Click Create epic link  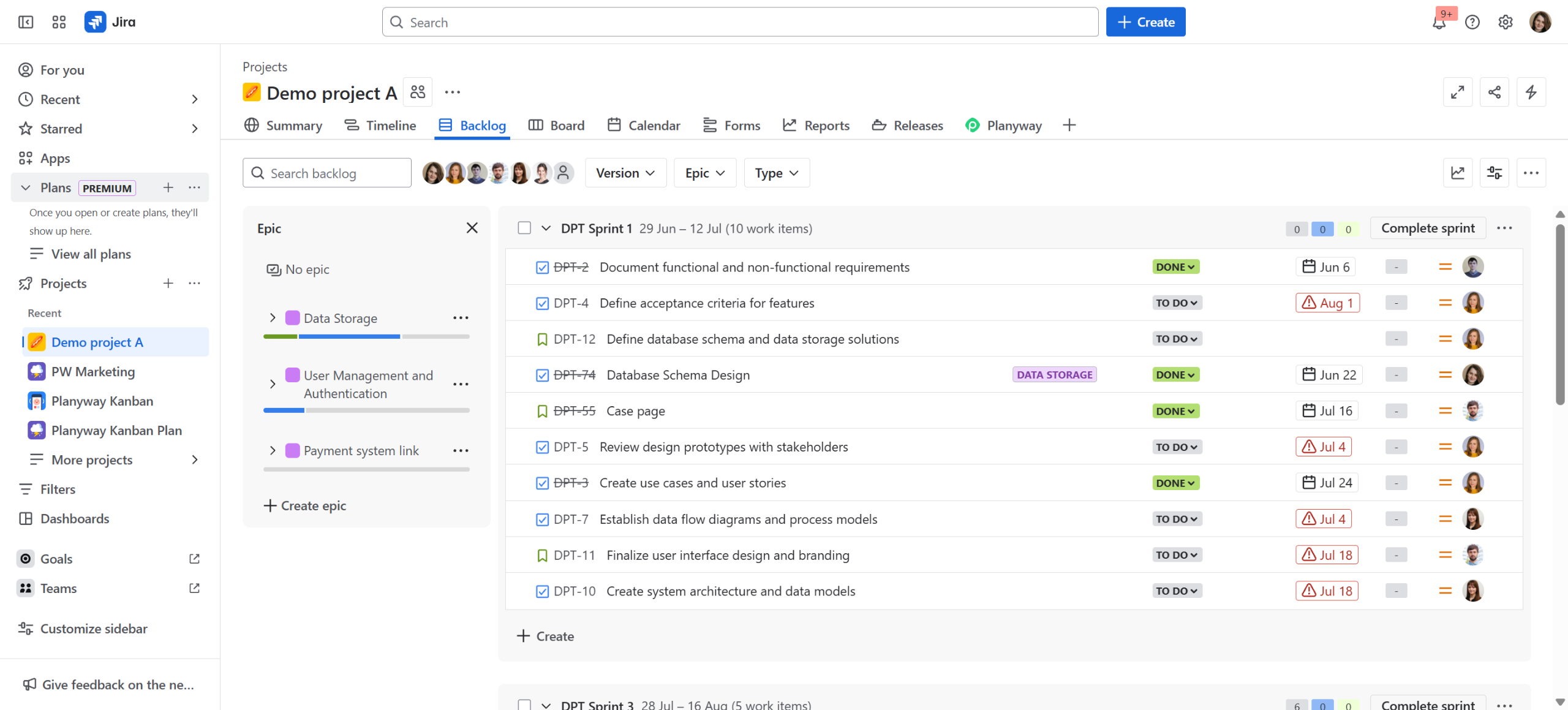click(305, 506)
